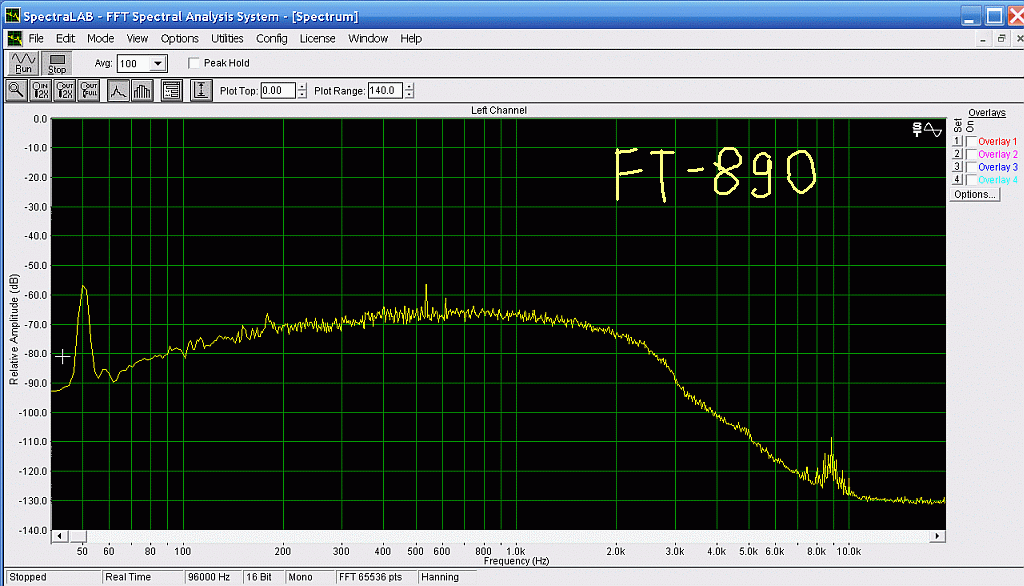Click the Mono status bar entry

pos(309,578)
